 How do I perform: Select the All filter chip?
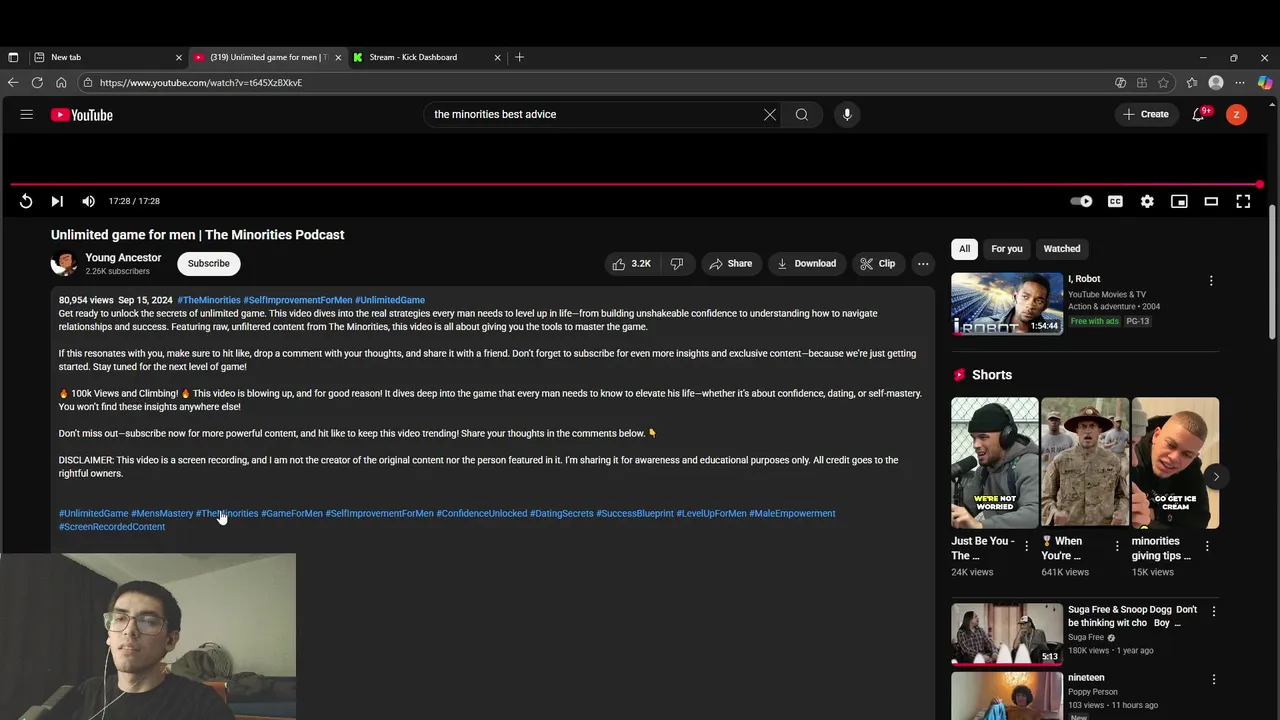(x=964, y=249)
